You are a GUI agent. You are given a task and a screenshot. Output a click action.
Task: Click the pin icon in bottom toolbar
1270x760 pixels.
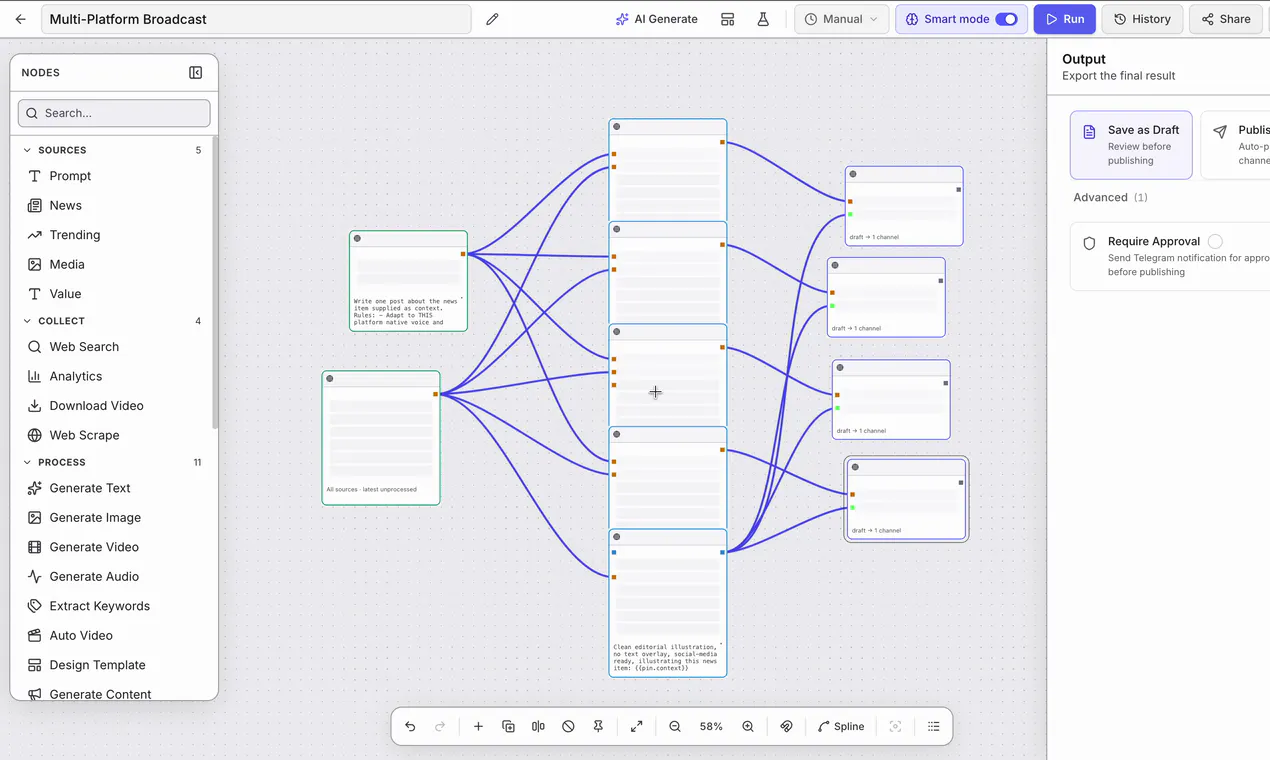(598, 726)
